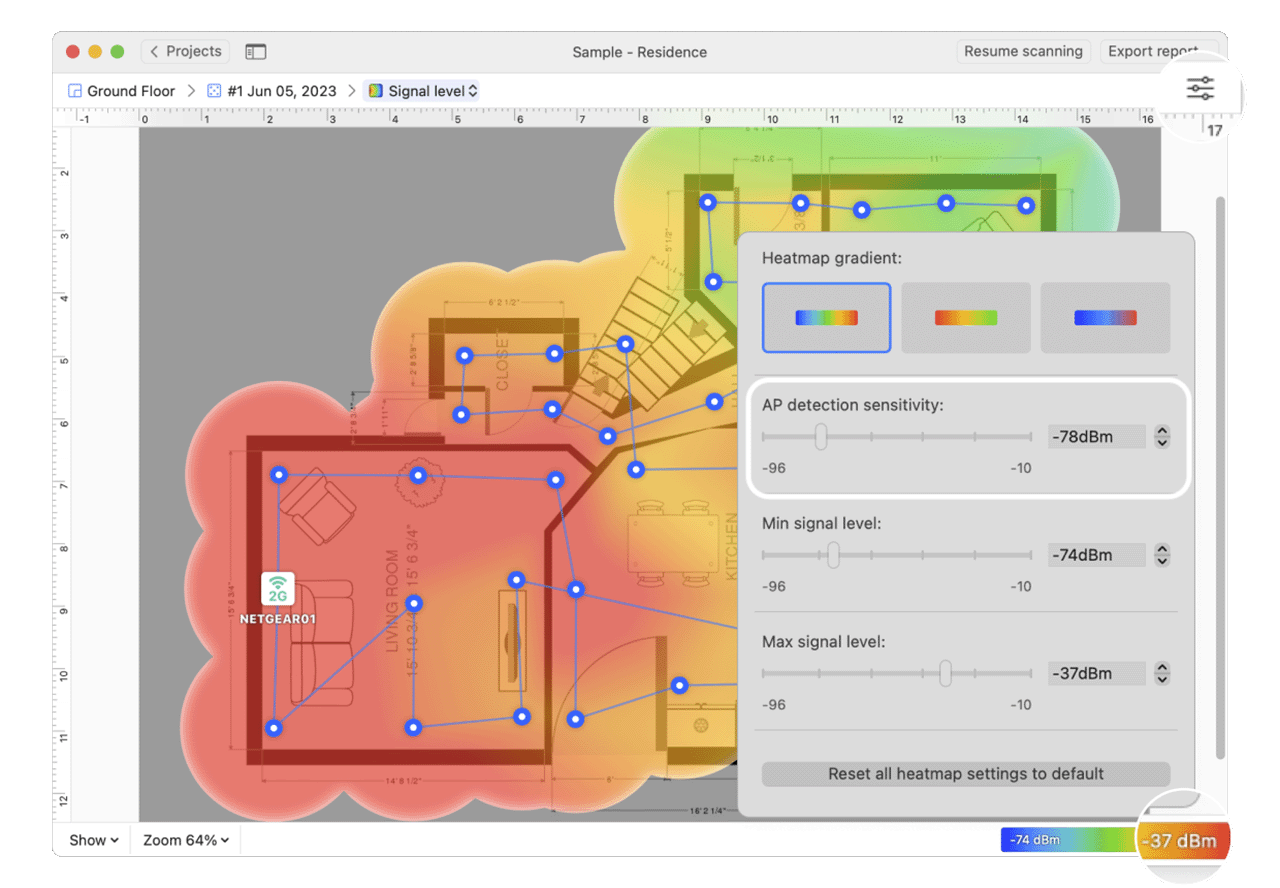This screenshot has height=888, width=1280.
Task: Select the Ground Floor breadcrumb
Action: tap(131, 91)
